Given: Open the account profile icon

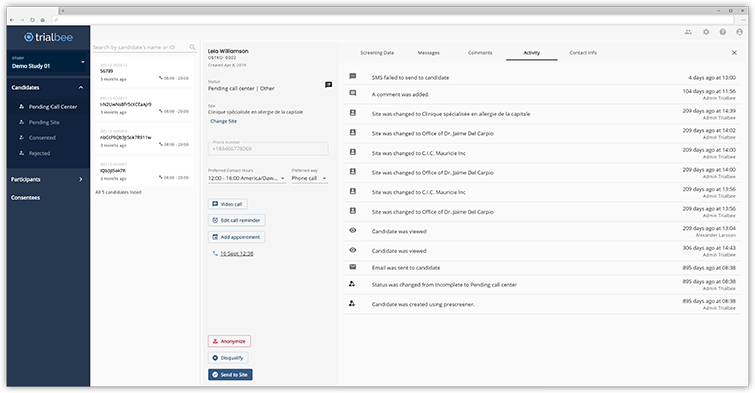Looking at the screenshot, I should click(x=740, y=32).
